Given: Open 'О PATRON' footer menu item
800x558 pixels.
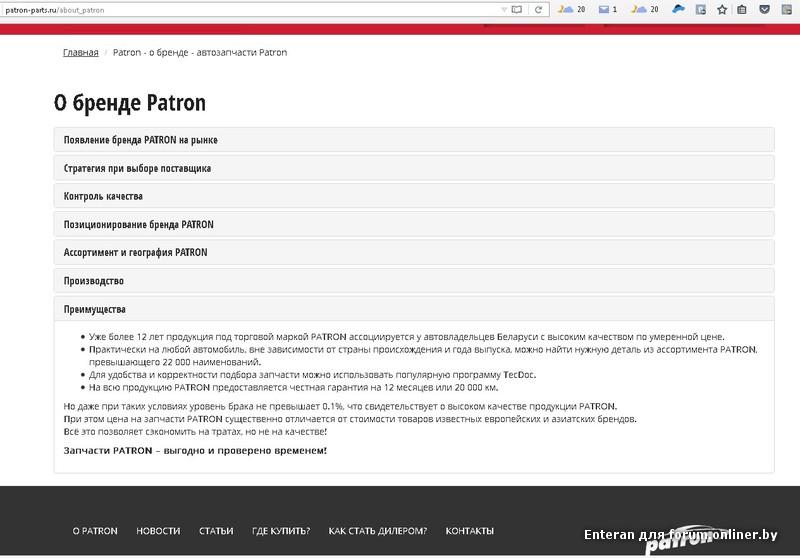Looking at the screenshot, I should [x=95, y=531].
